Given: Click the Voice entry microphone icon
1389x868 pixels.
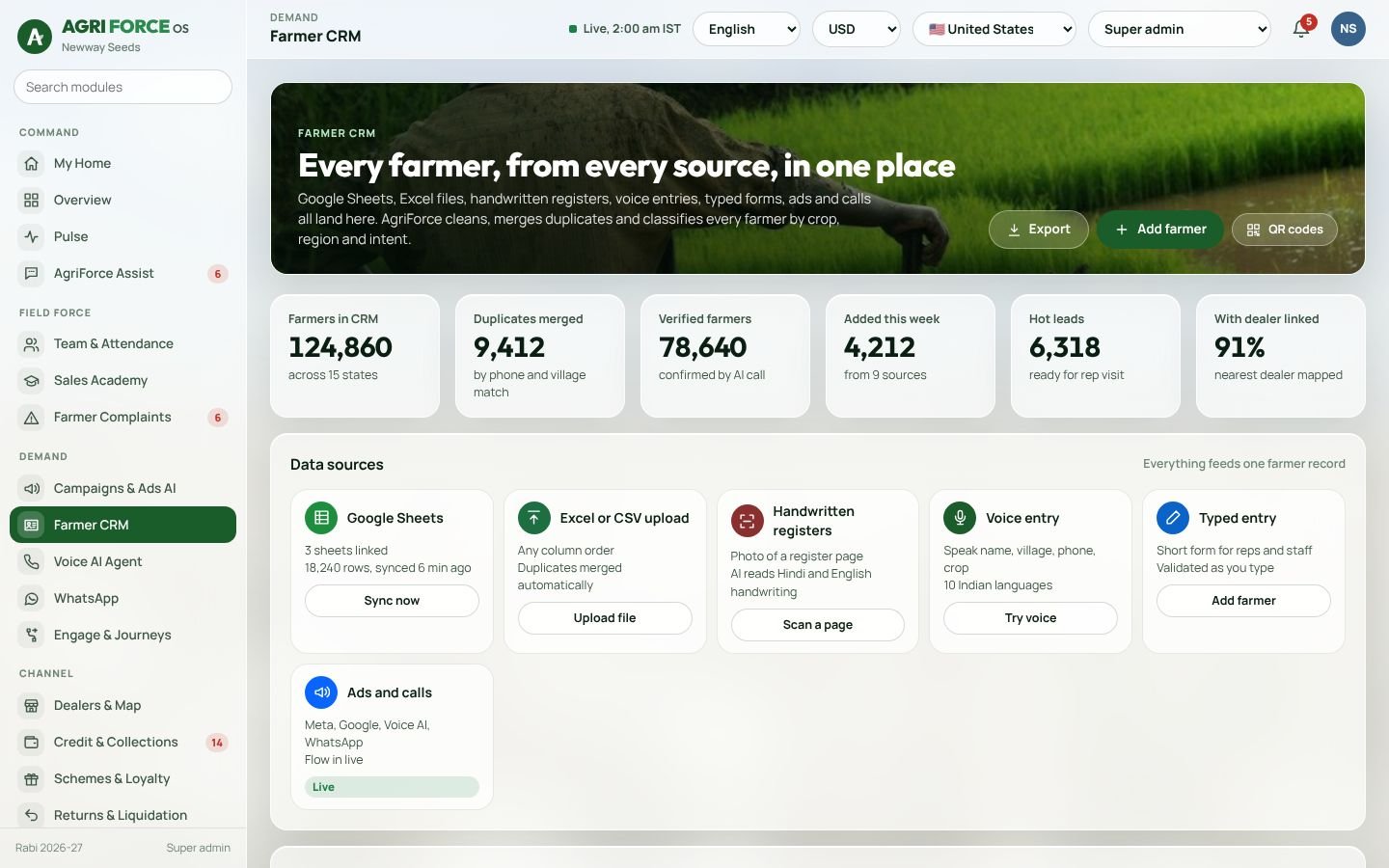Looking at the screenshot, I should 960,518.
